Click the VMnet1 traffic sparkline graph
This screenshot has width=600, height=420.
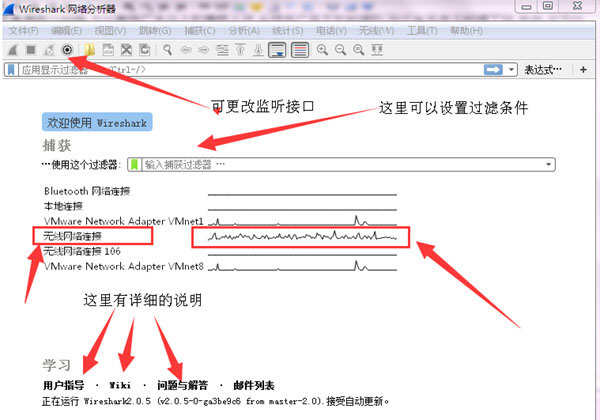coord(302,221)
